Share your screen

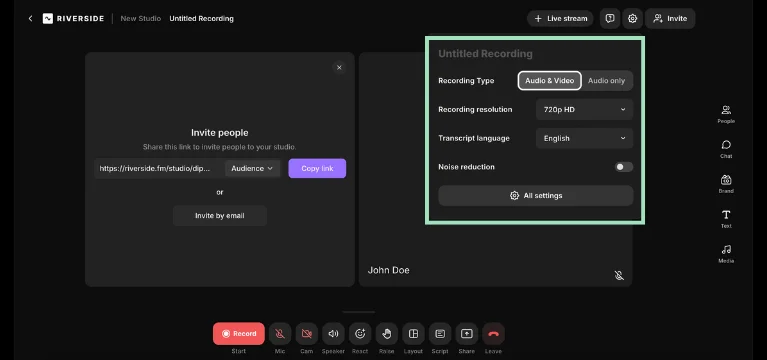coord(467,334)
